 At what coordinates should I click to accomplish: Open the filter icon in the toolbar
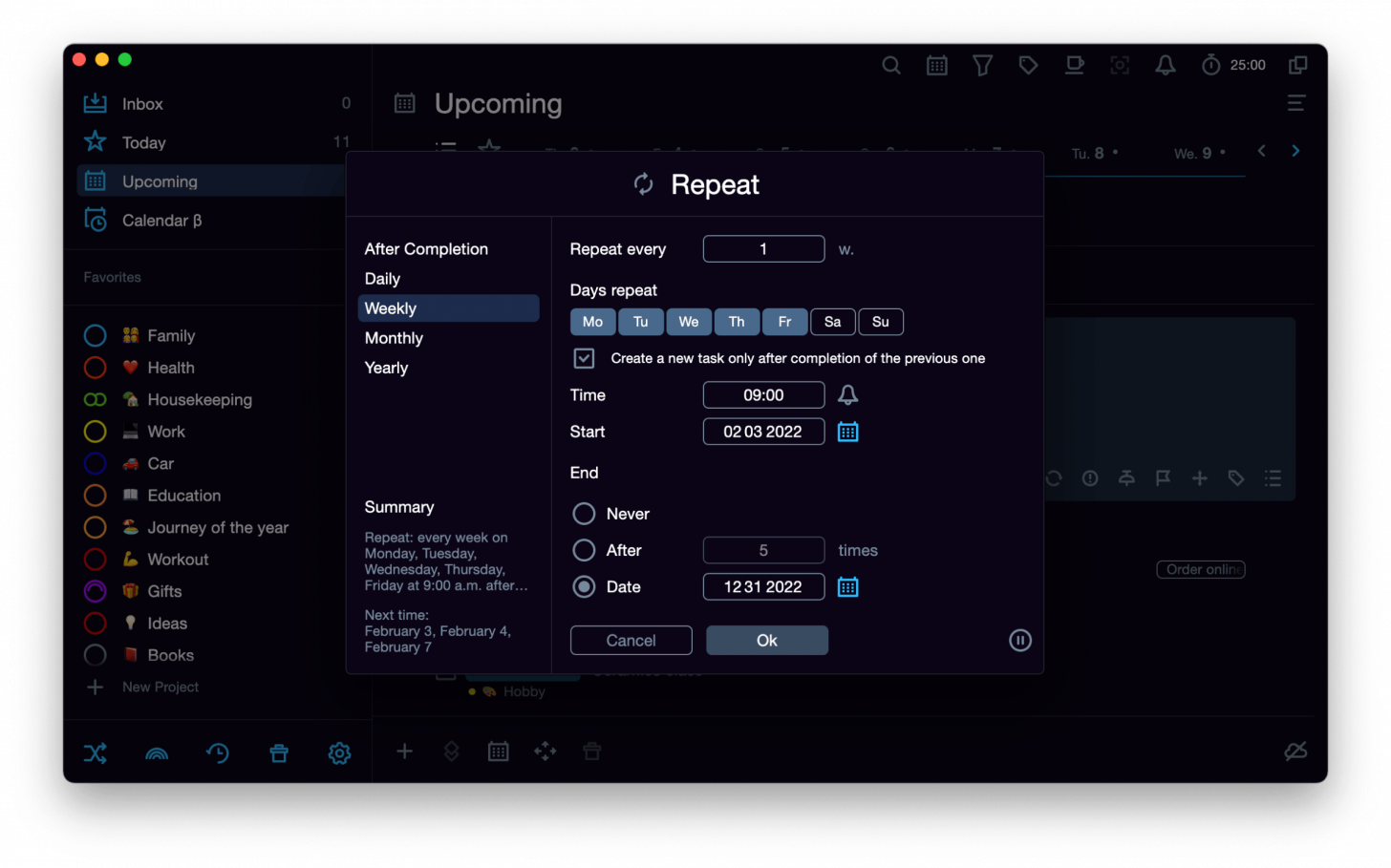(x=982, y=65)
